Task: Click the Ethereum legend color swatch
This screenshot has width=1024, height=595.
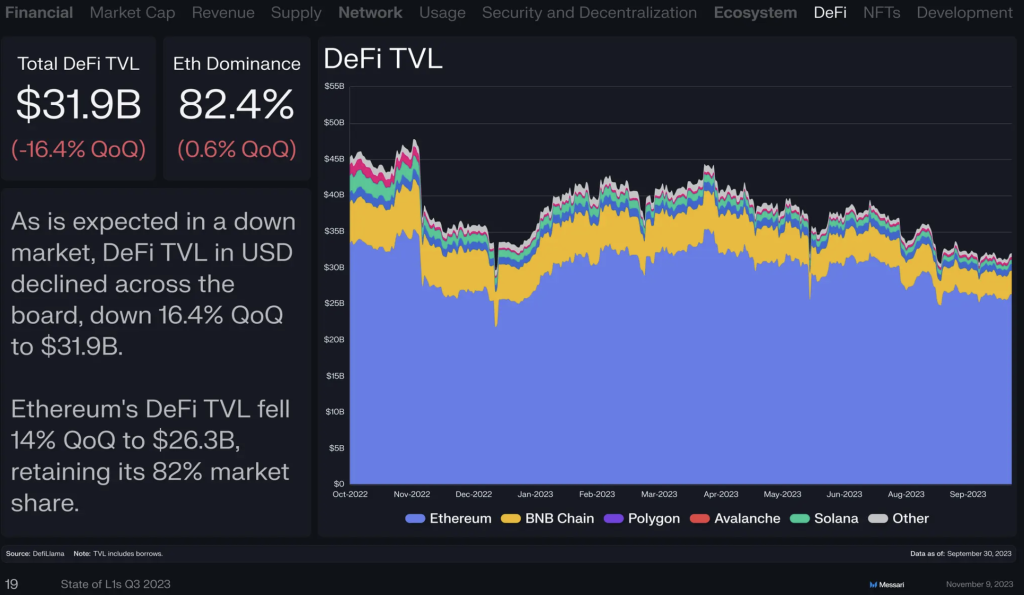Action: (x=415, y=519)
